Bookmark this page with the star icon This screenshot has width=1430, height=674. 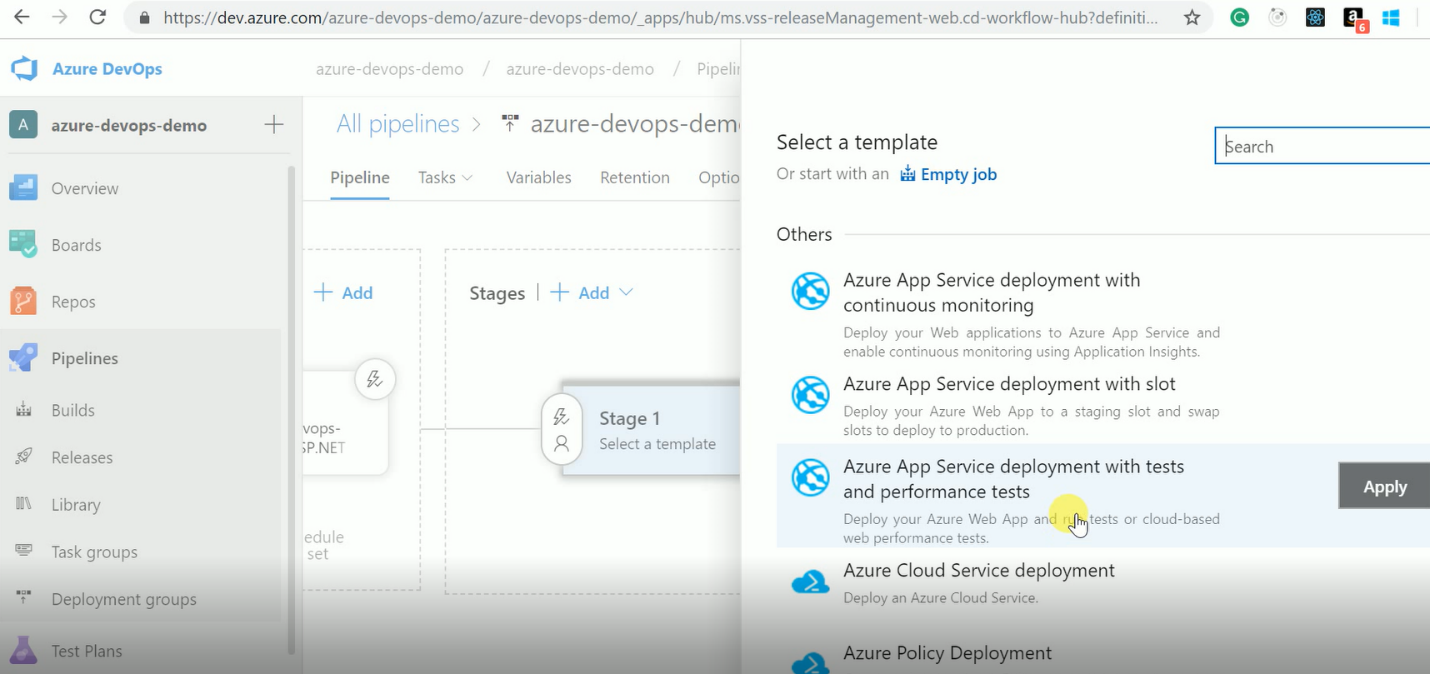1192,18
